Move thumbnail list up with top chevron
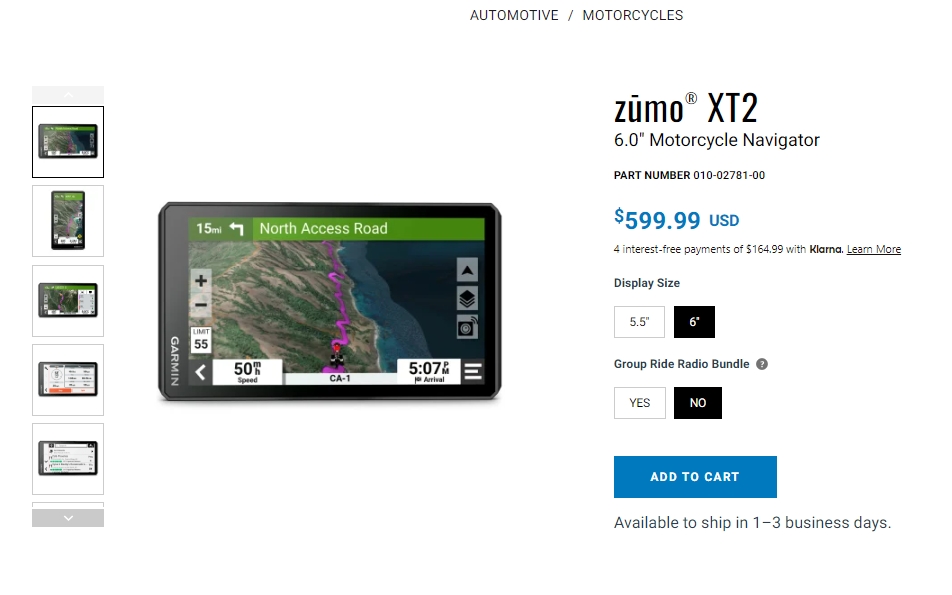 tap(68, 95)
